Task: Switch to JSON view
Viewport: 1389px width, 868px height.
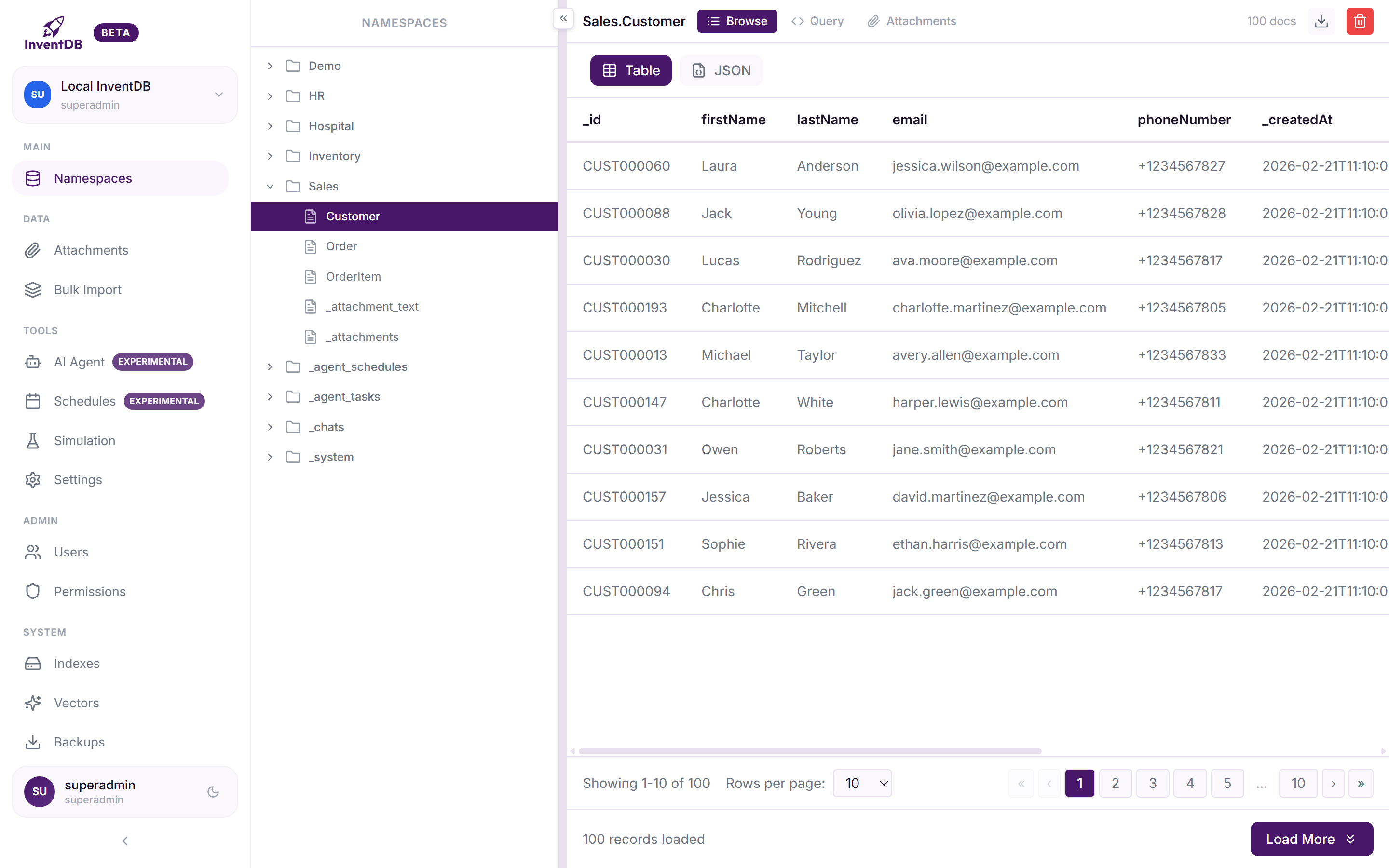Action: [x=721, y=70]
